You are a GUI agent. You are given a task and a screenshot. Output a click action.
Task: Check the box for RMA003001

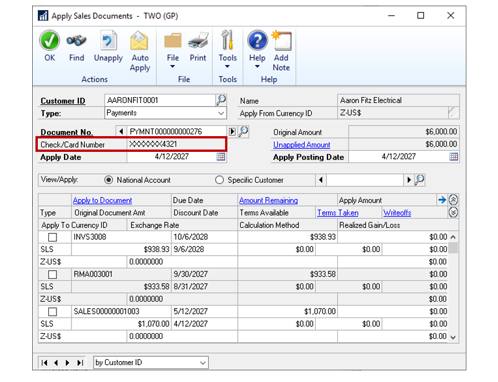[53, 274]
